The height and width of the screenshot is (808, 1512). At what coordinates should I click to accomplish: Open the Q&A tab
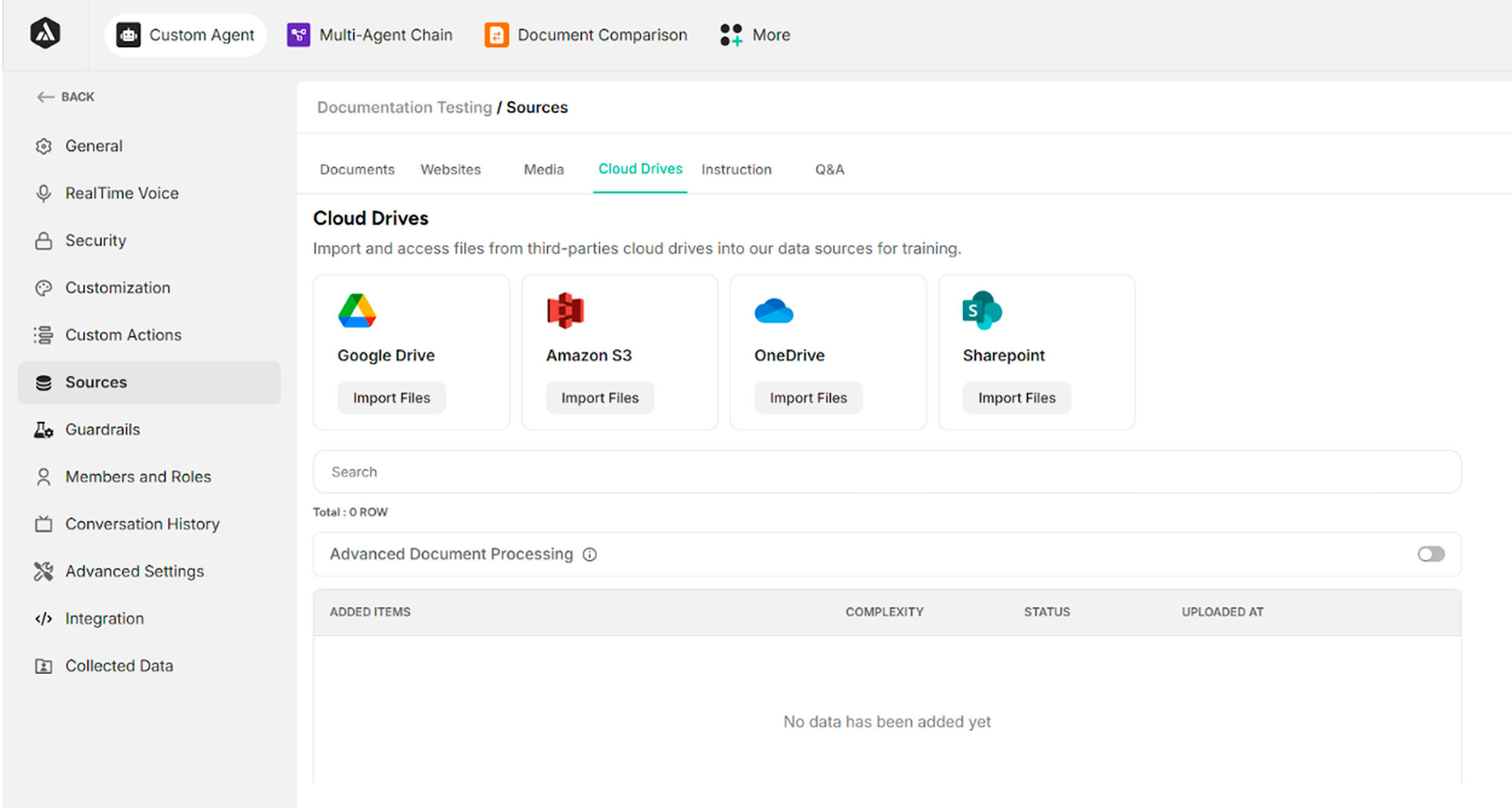(x=830, y=169)
